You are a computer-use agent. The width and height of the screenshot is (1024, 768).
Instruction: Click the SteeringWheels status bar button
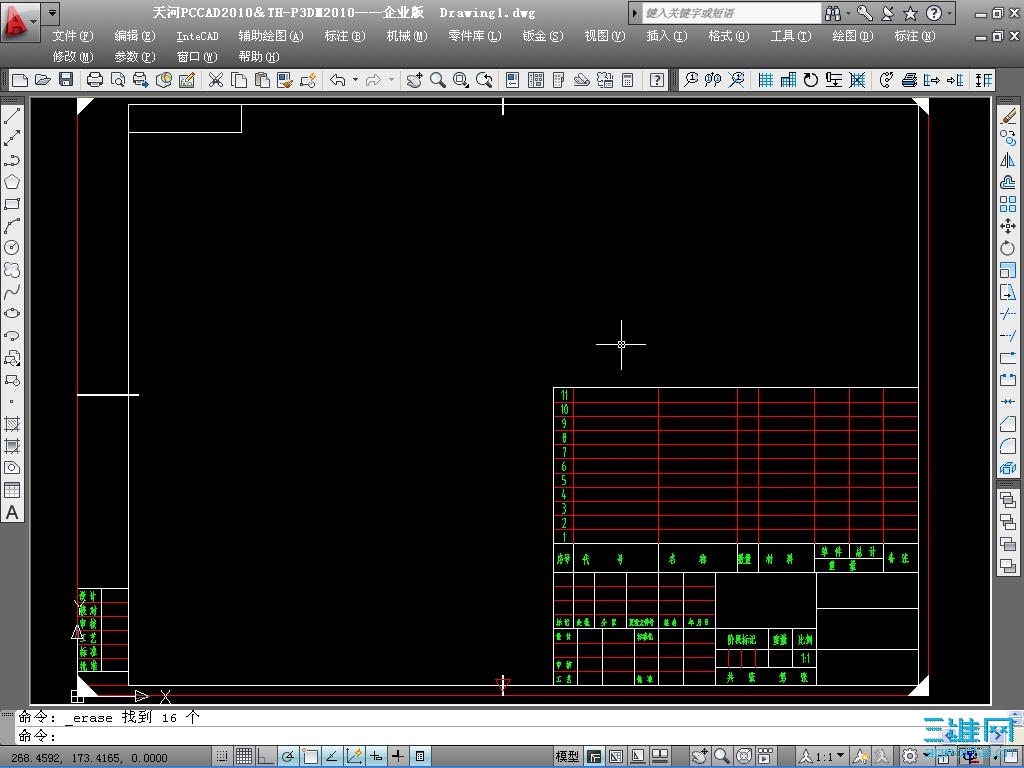tap(743, 756)
